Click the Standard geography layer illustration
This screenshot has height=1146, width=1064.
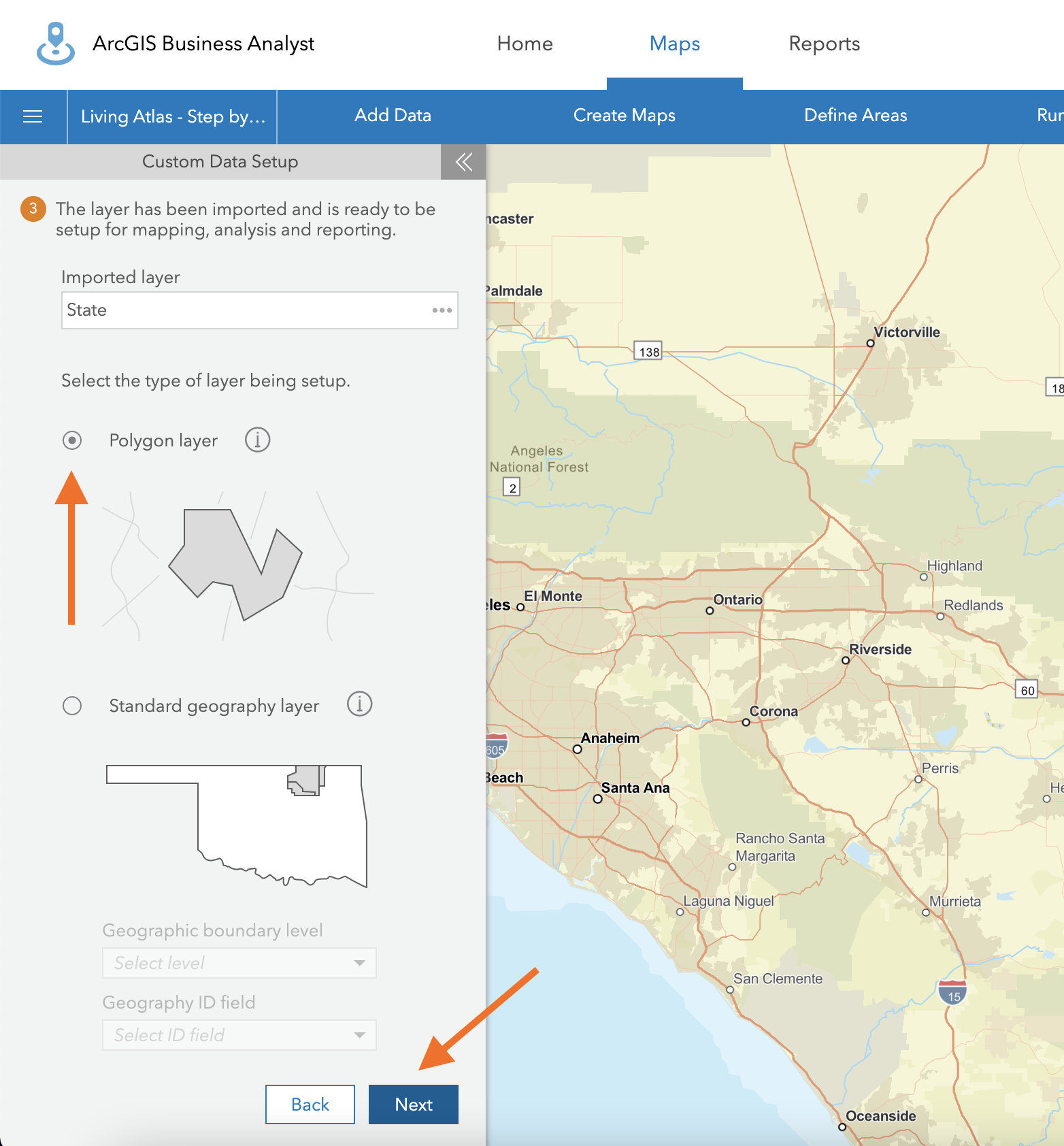click(x=237, y=826)
